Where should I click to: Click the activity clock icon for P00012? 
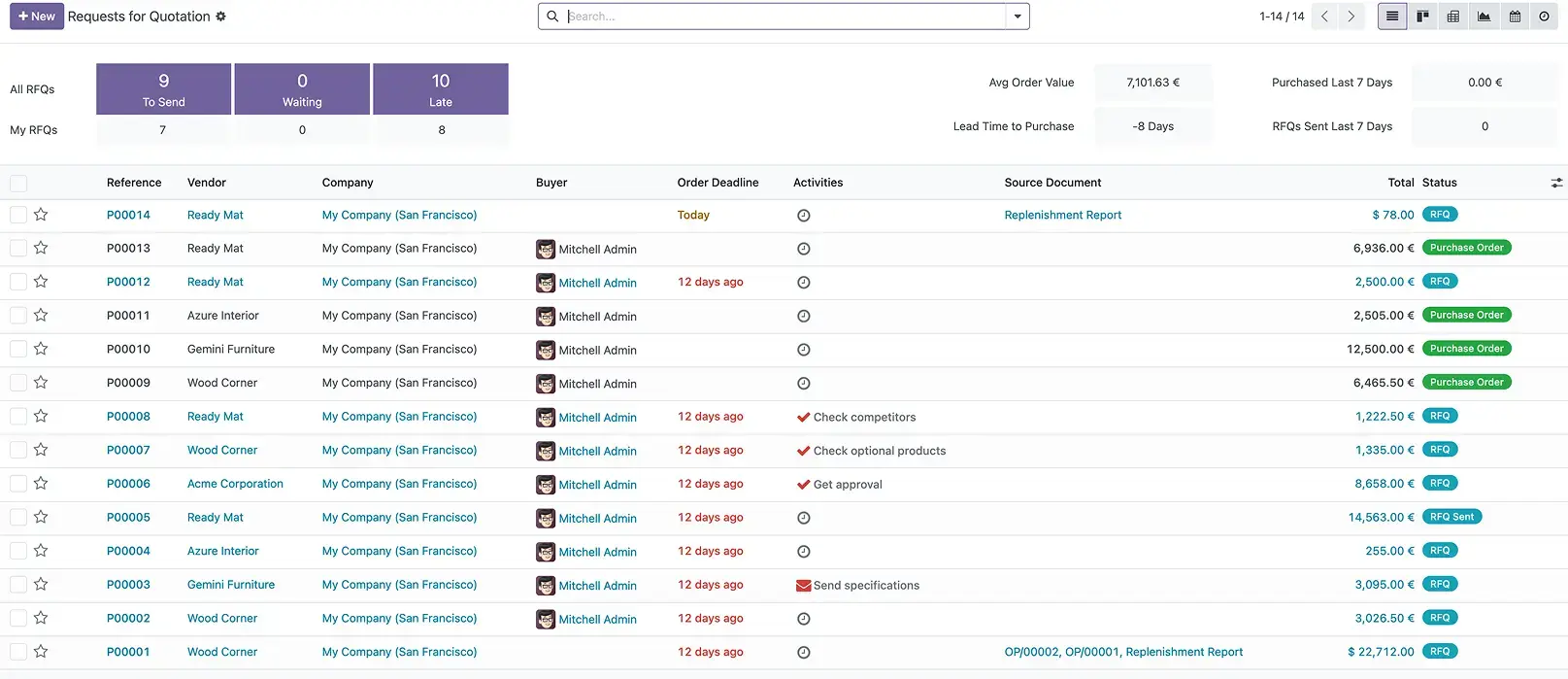(x=803, y=283)
